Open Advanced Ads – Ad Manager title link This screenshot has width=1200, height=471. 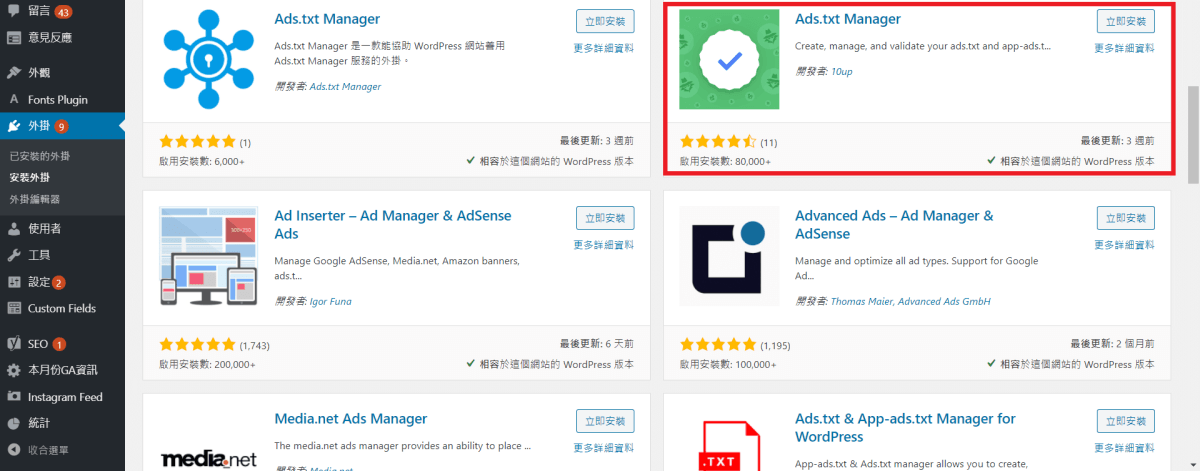click(x=894, y=224)
